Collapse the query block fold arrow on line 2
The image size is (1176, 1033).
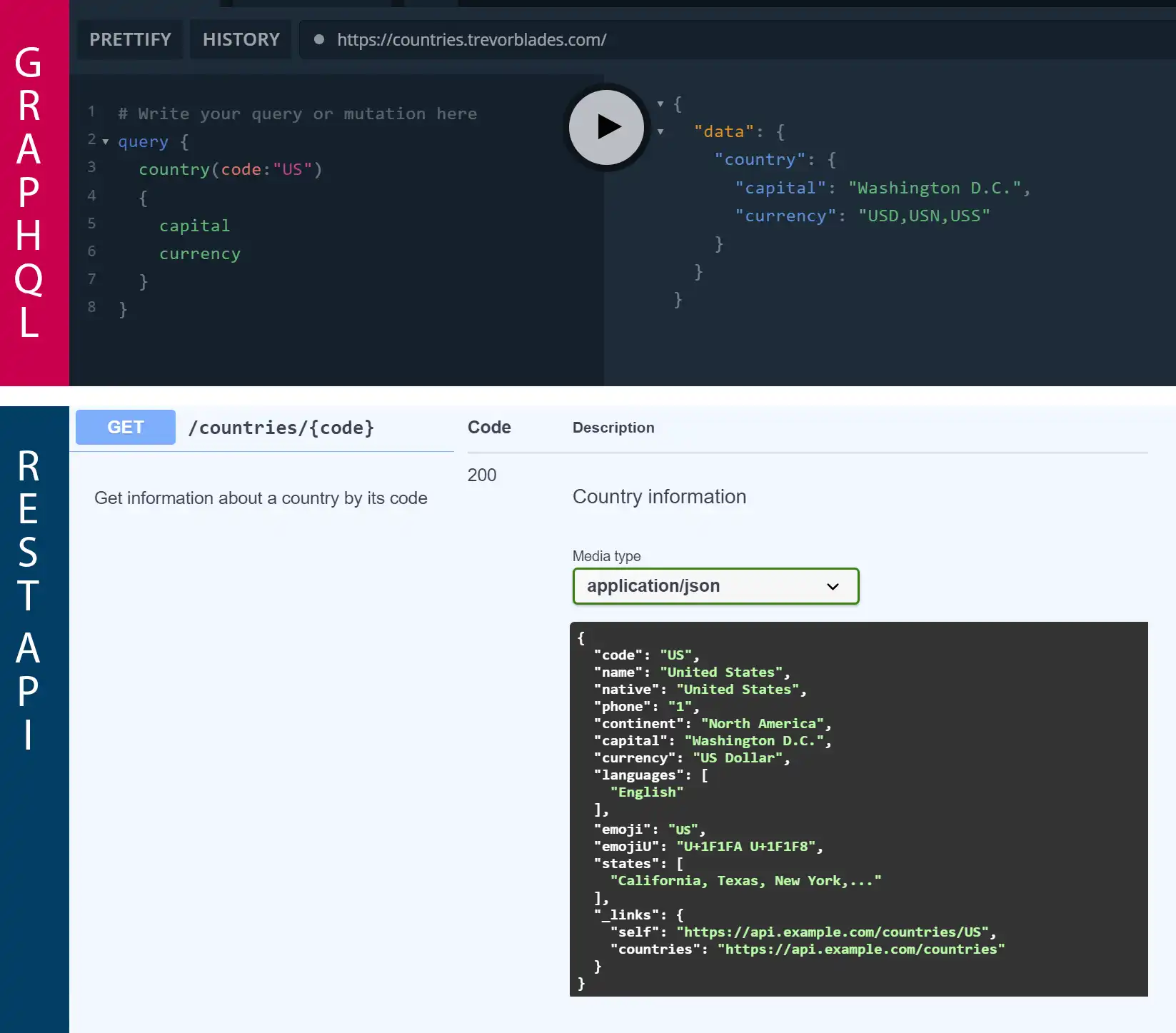[106, 141]
